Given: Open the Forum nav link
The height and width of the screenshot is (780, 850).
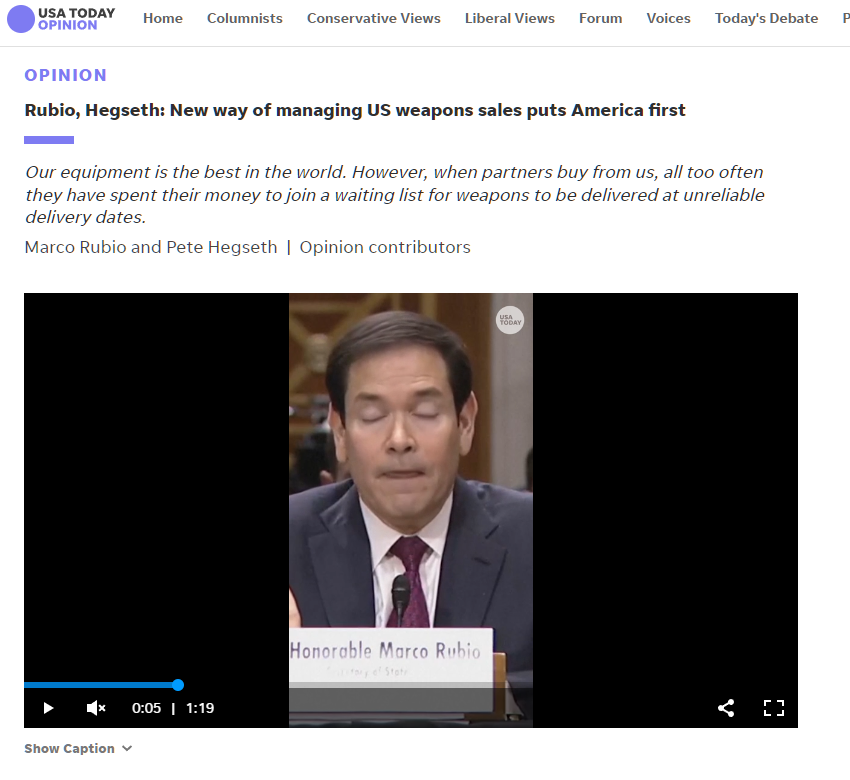Looking at the screenshot, I should [x=600, y=18].
